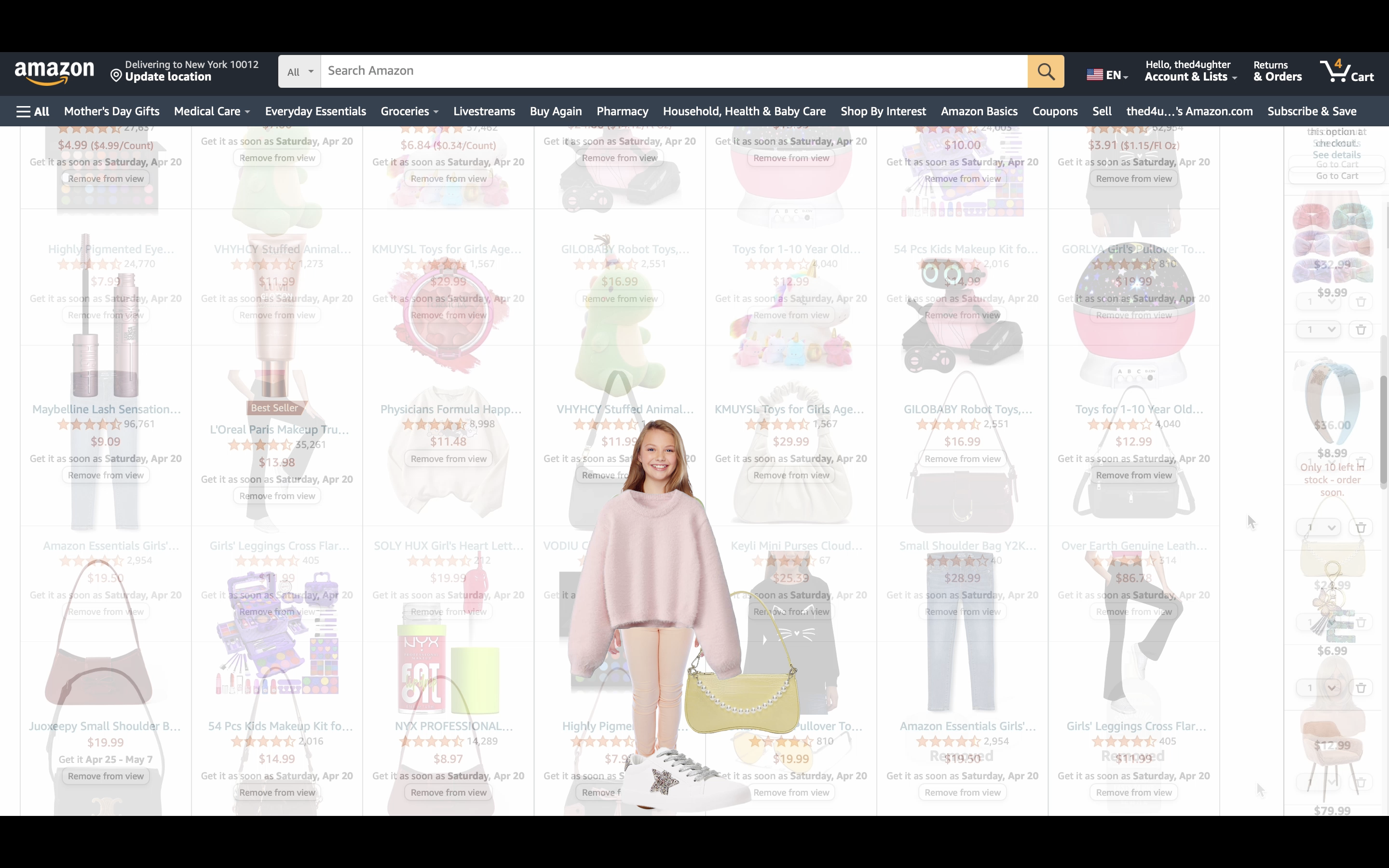Screen dimensions: 1389x868
Task: Go to the Pharmacy nav item
Action: (x=622, y=111)
